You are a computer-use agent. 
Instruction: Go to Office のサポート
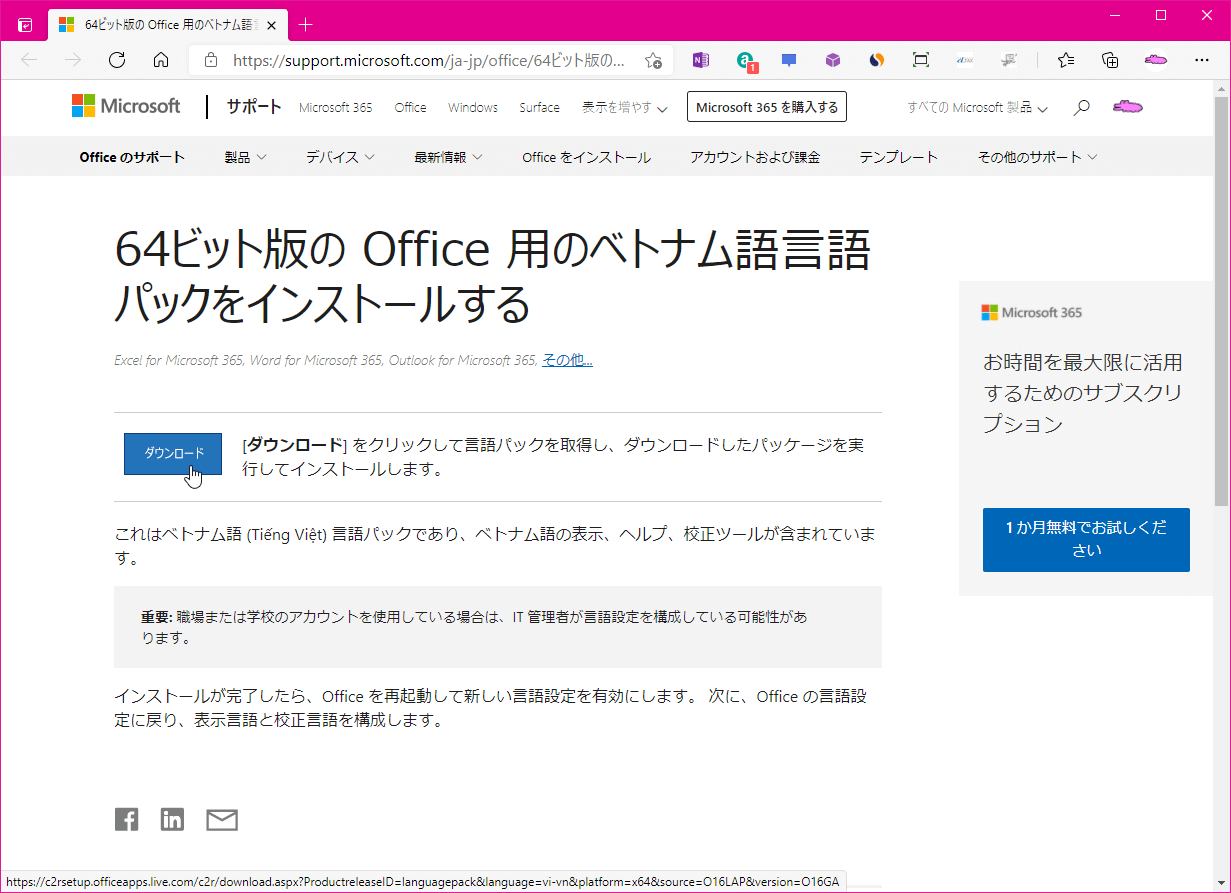(x=132, y=157)
